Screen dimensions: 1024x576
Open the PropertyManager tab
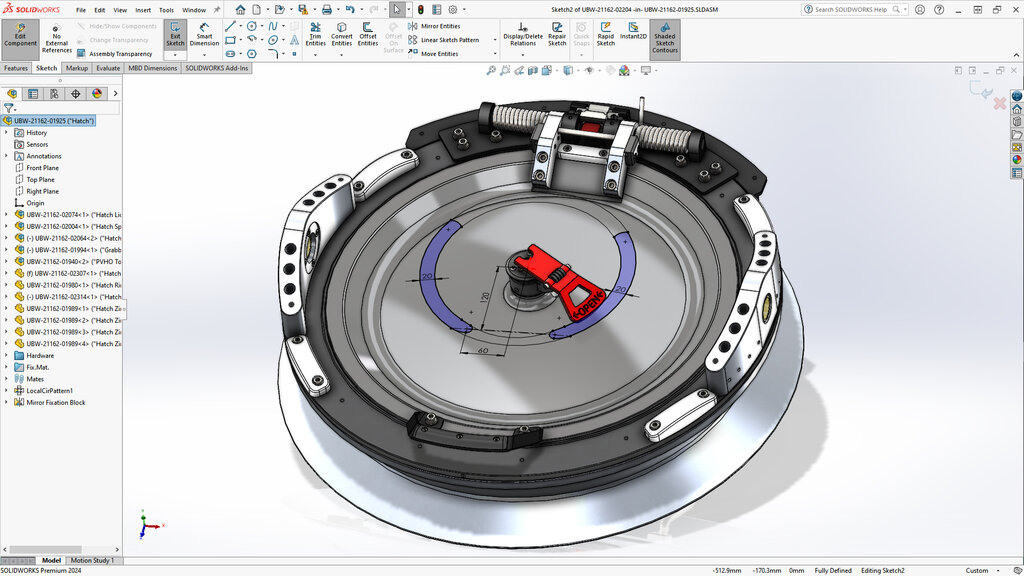point(33,93)
